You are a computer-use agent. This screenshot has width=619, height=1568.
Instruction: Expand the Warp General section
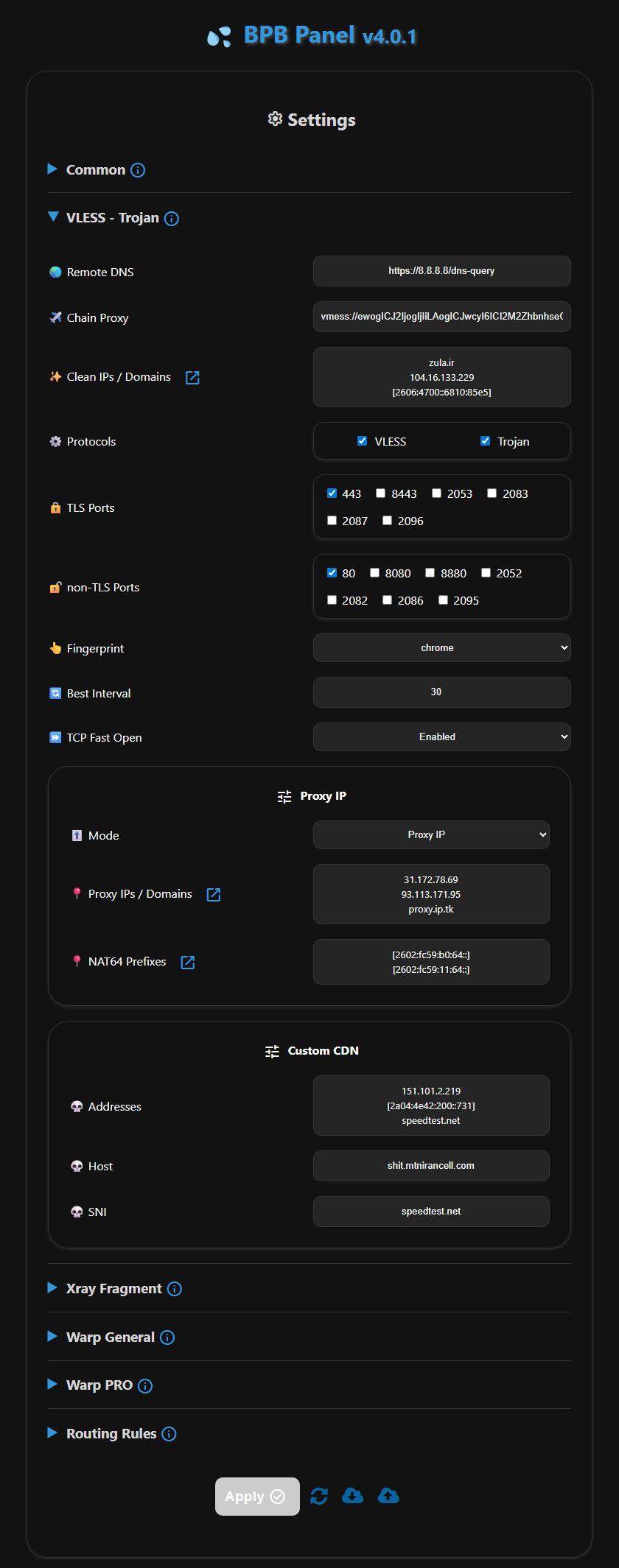point(110,1337)
